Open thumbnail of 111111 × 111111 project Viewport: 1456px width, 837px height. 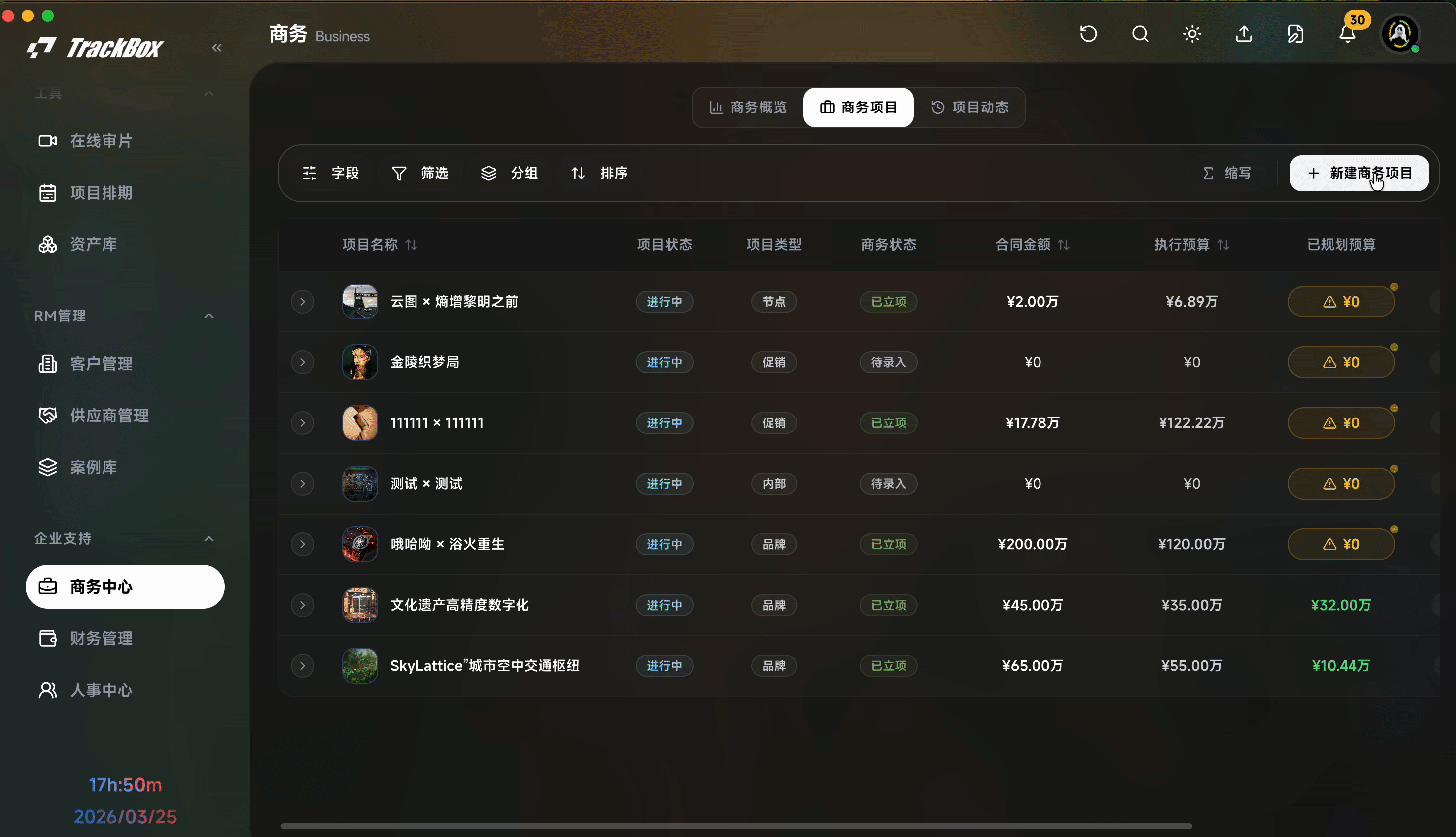point(360,423)
